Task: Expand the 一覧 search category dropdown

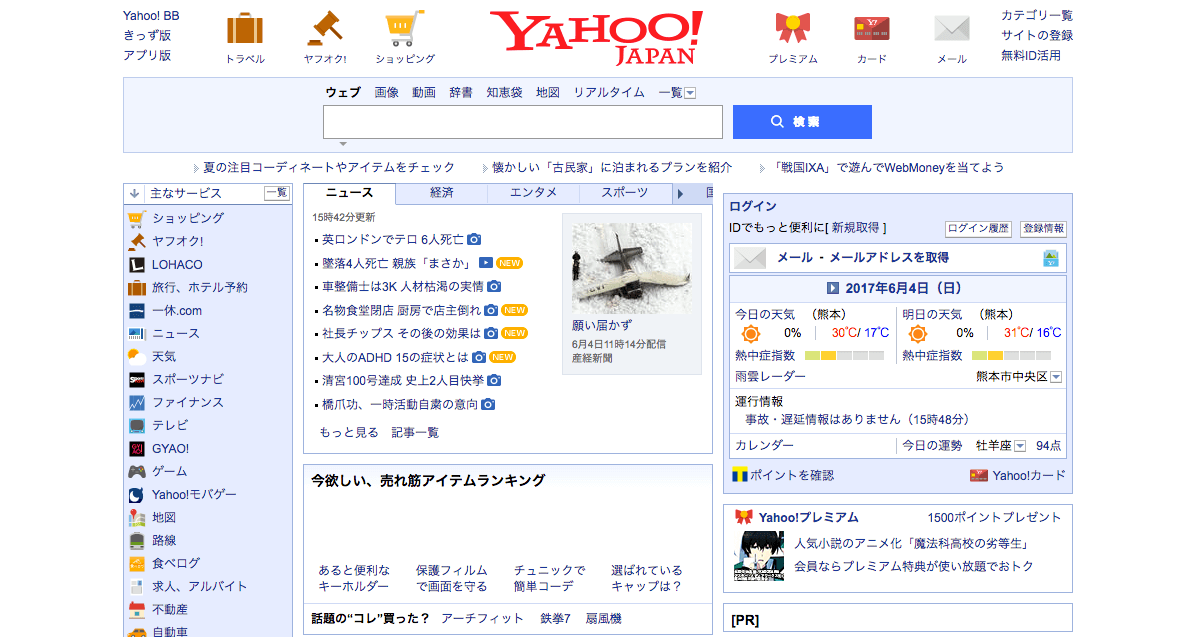Action: coord(690,93)
